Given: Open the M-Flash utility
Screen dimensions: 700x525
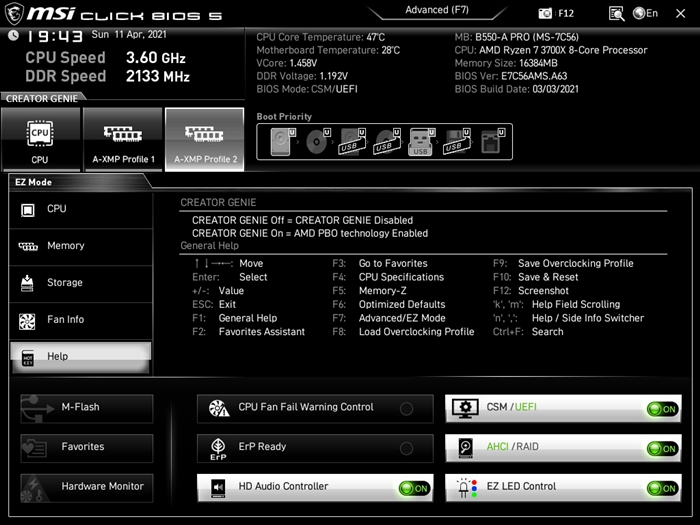Looking at the screenshot, I should click(87, 408).
